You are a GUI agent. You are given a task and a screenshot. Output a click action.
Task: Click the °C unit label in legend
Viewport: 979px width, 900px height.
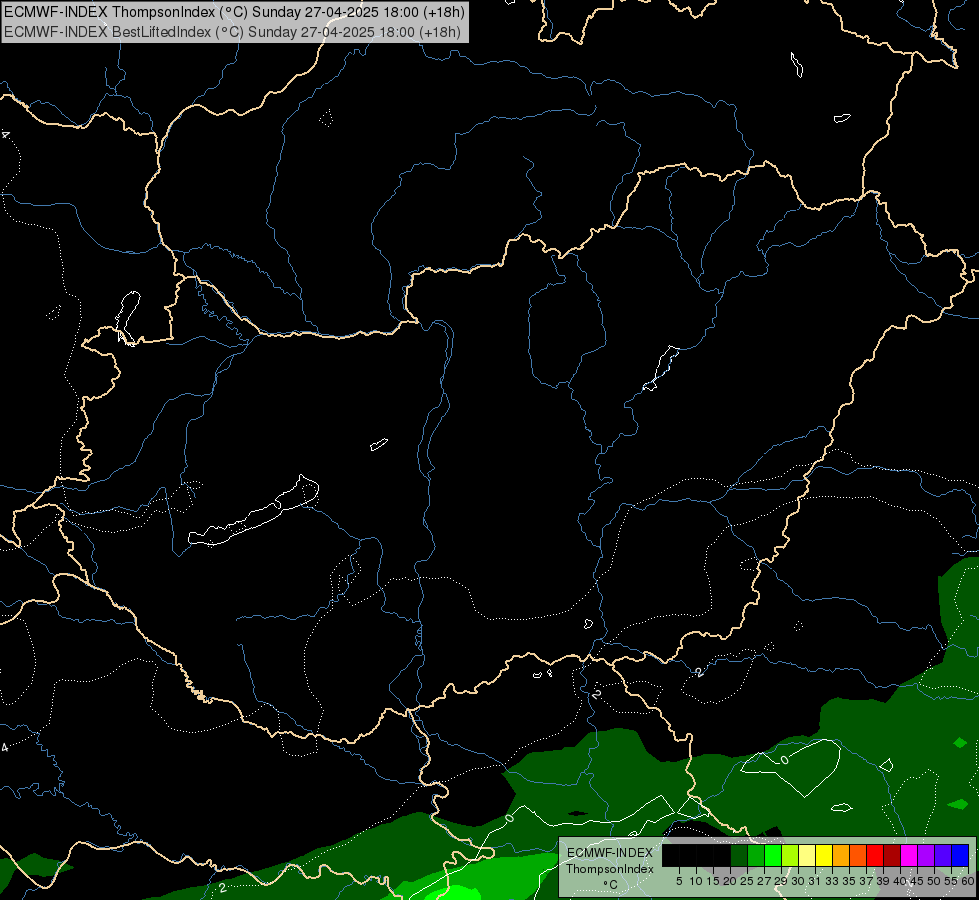(610, 885)
